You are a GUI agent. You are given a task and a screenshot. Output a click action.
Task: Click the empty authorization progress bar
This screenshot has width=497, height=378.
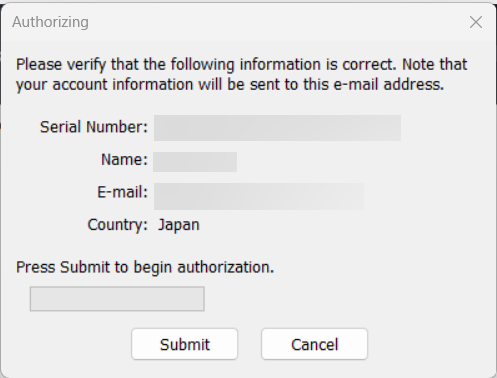[117, 299]
